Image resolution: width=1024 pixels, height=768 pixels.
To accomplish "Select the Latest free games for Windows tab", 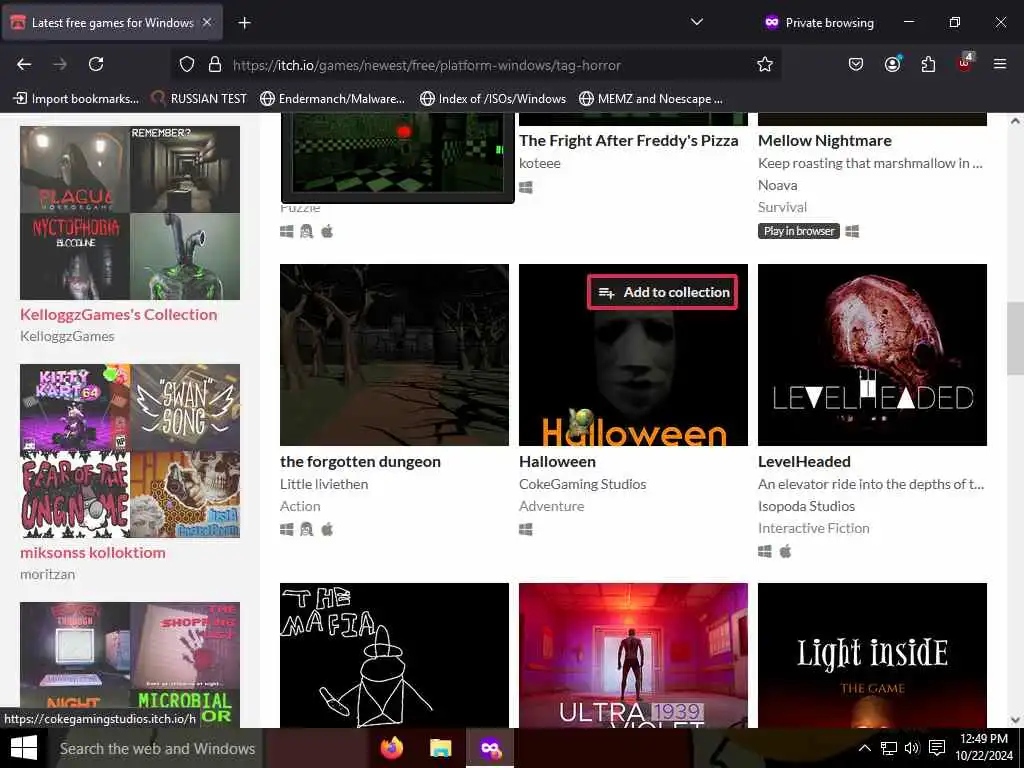I will pyautogui.click(x=112, y=23).
